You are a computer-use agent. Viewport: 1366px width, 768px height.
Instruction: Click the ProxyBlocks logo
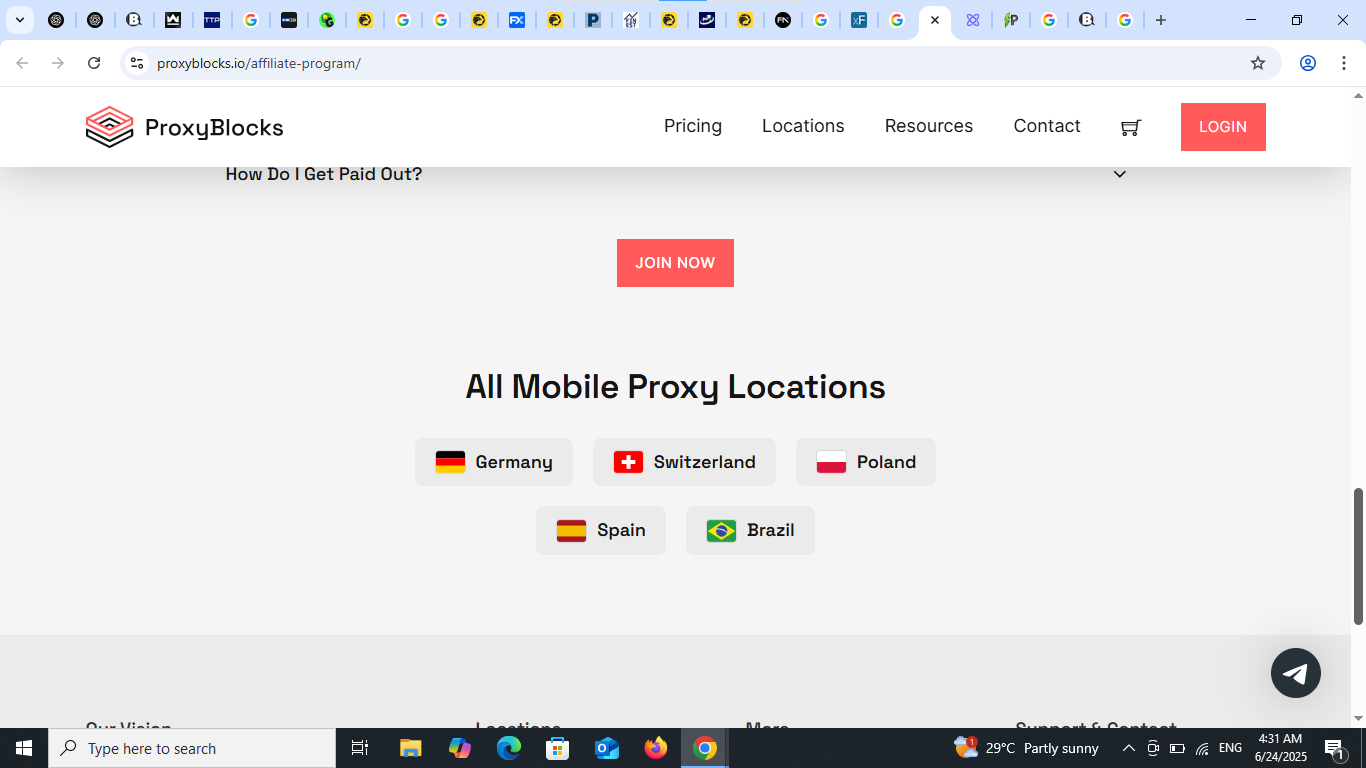click(185, 127)
